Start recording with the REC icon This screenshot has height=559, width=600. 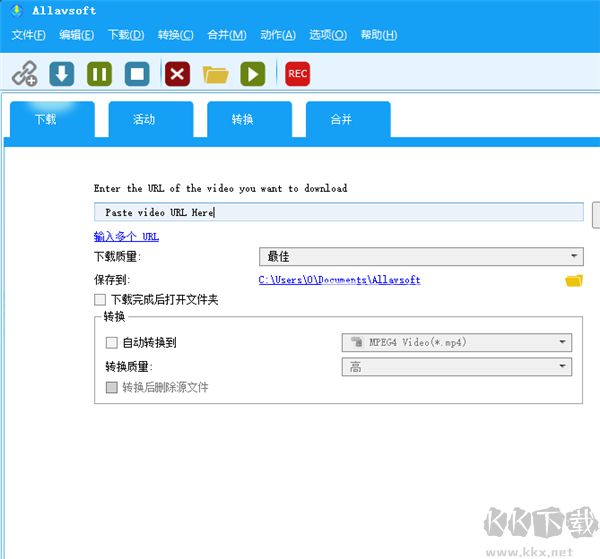(x=297, y=74)
